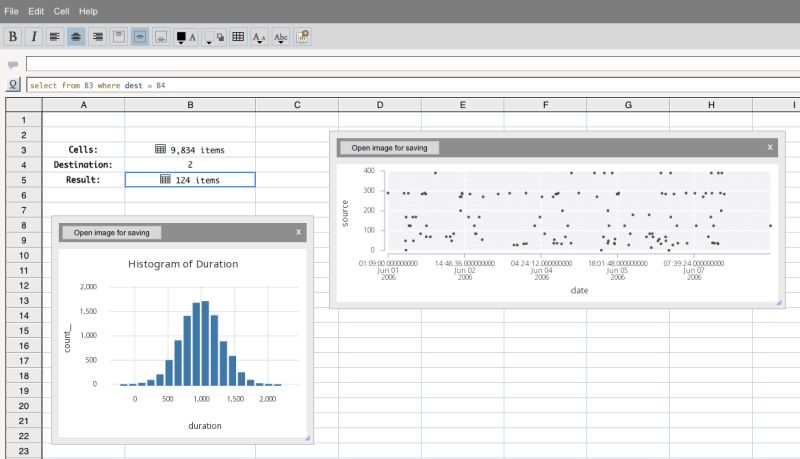Select column A header
Screen dimensions: 800x459
(84, 105)
